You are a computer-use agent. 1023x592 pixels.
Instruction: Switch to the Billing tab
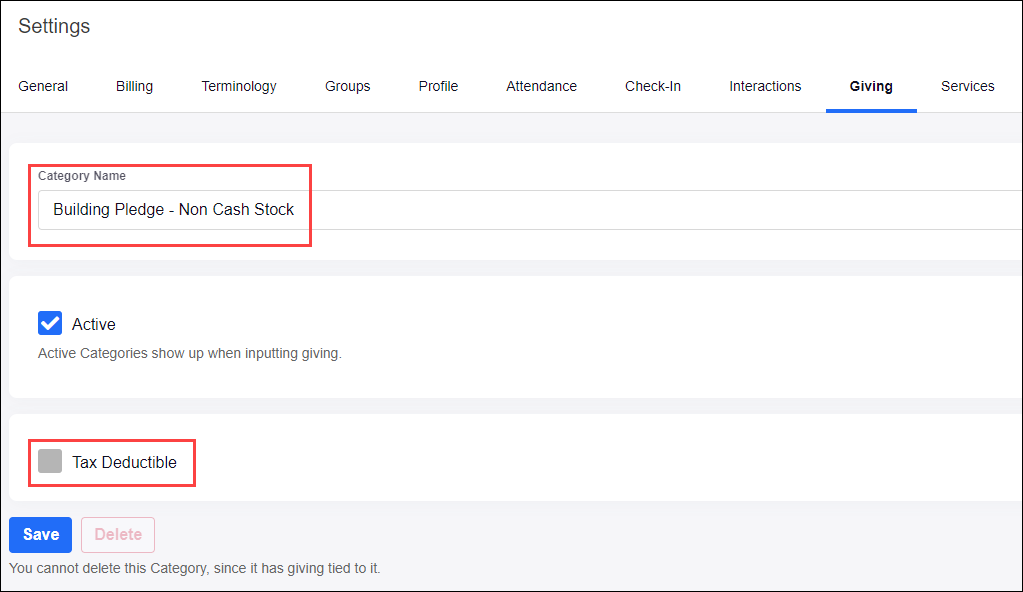pos(134,86)
